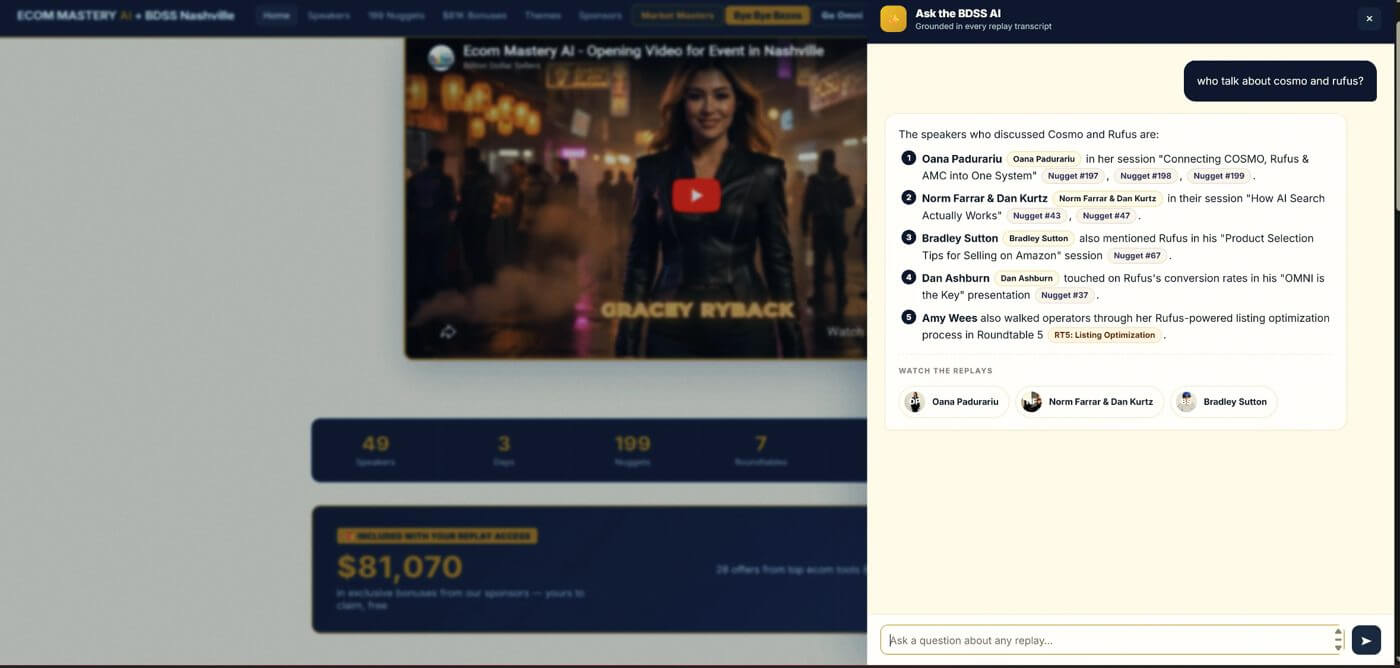
Task: Click the input field's down stepper arrow
Action: pyautogui.click(x=1338, y=647)
